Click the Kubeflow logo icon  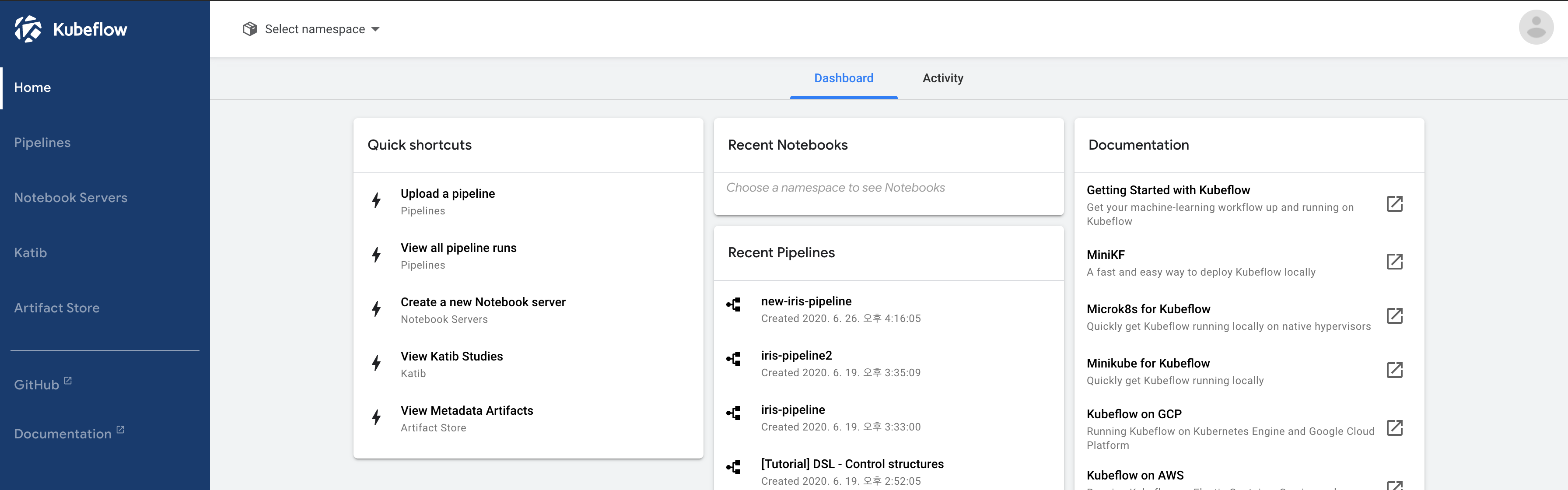28,29
